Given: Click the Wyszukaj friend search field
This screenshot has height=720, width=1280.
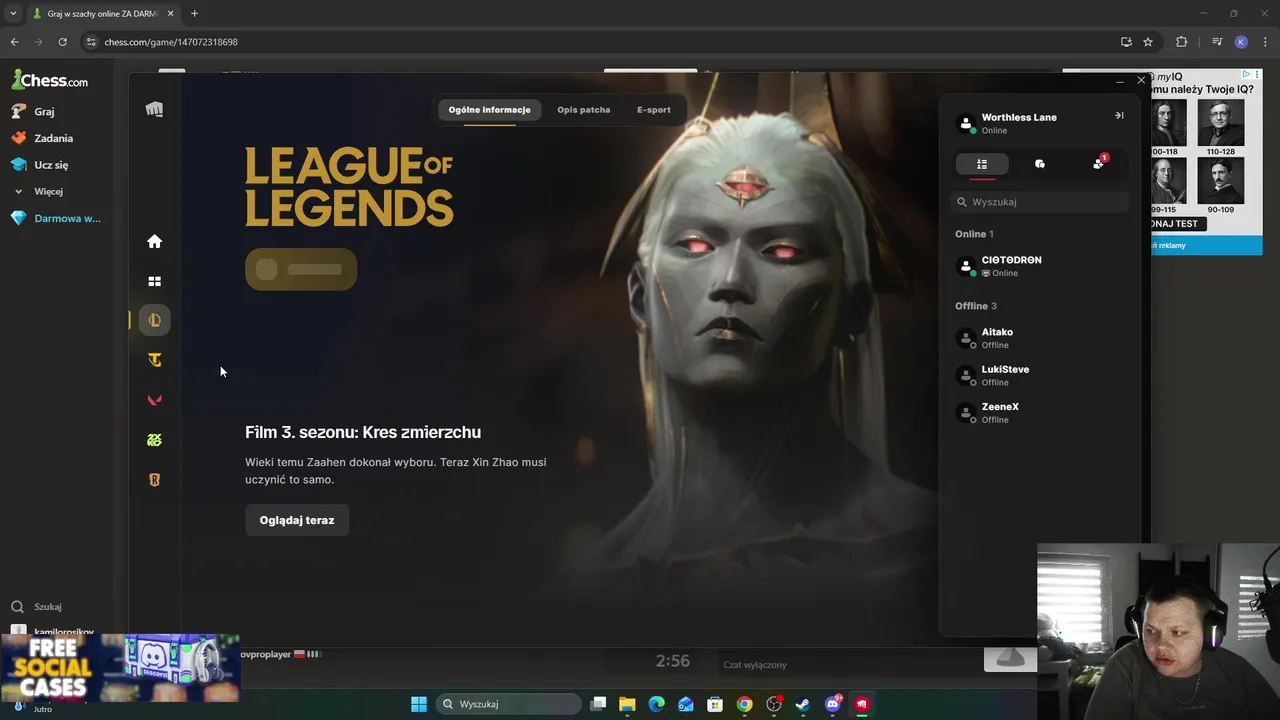Looking at the screenshot, I should coord(1040,202).
